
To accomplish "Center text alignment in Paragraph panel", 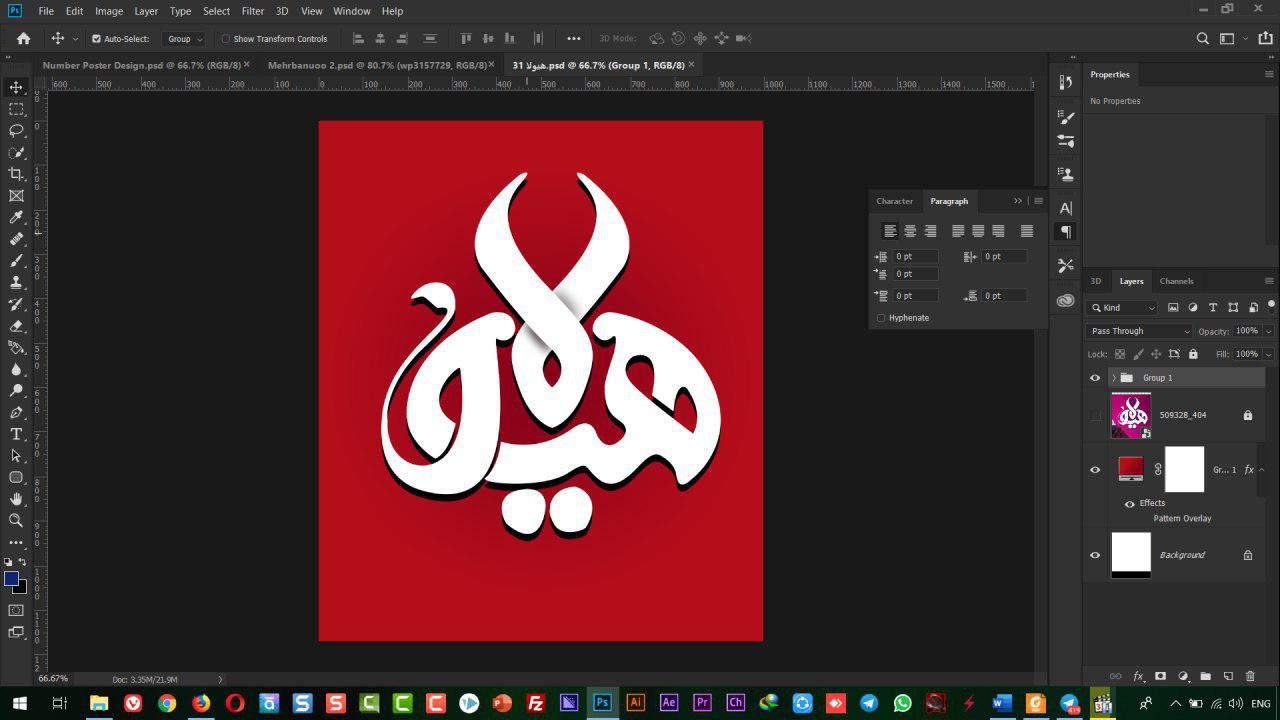I will (x=910, y=231).
